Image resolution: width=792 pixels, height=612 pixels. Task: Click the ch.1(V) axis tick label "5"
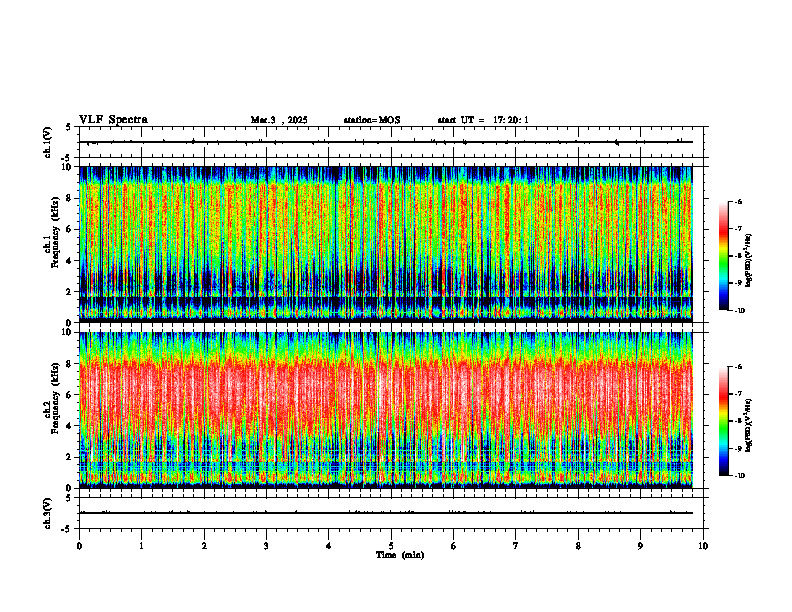coord(69,128)
